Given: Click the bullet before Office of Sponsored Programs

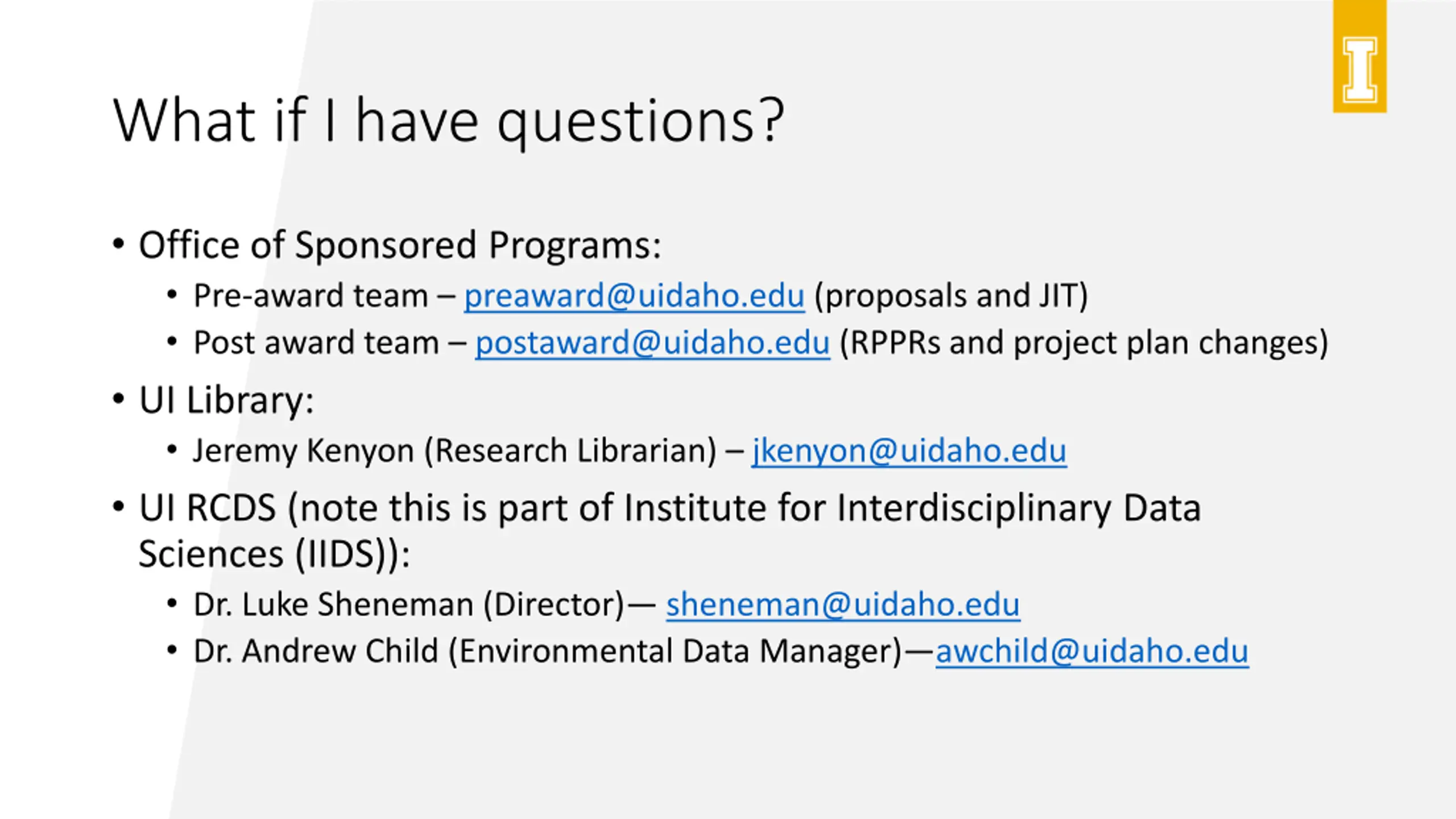Looking at the screenshot, I should pyautogui.click(x=118, y=245).
